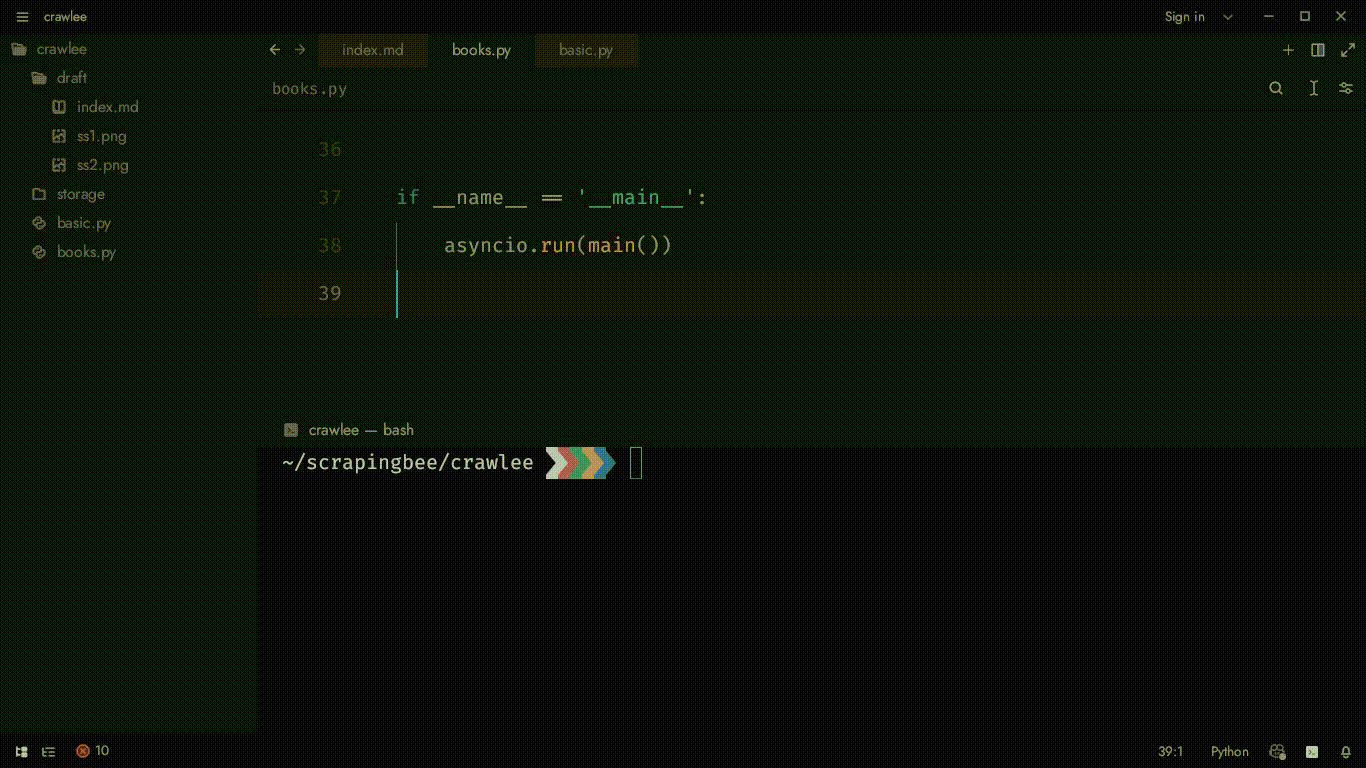The height and width of the screenshot is (768, 1366).
Task: Open ss1.png in the file tree
Action: pos(101,136)
